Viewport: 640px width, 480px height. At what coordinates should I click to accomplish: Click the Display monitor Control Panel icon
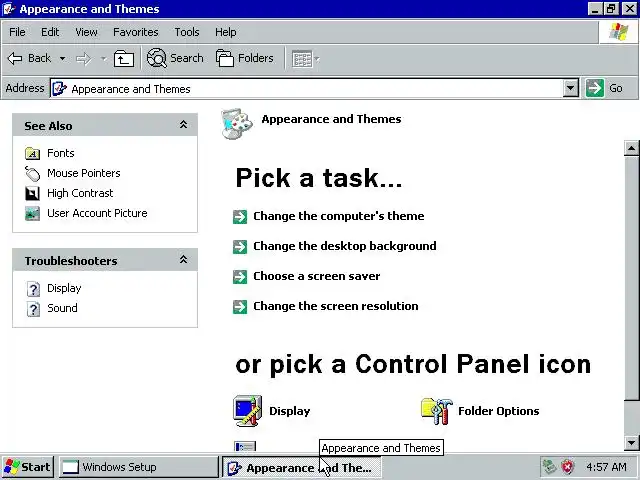(248, 411)
